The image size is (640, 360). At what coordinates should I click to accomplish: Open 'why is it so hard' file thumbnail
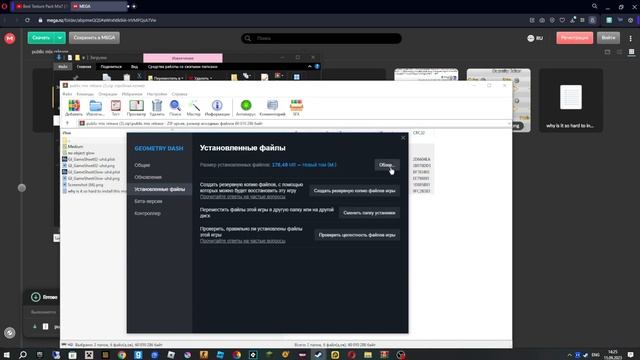571,100
